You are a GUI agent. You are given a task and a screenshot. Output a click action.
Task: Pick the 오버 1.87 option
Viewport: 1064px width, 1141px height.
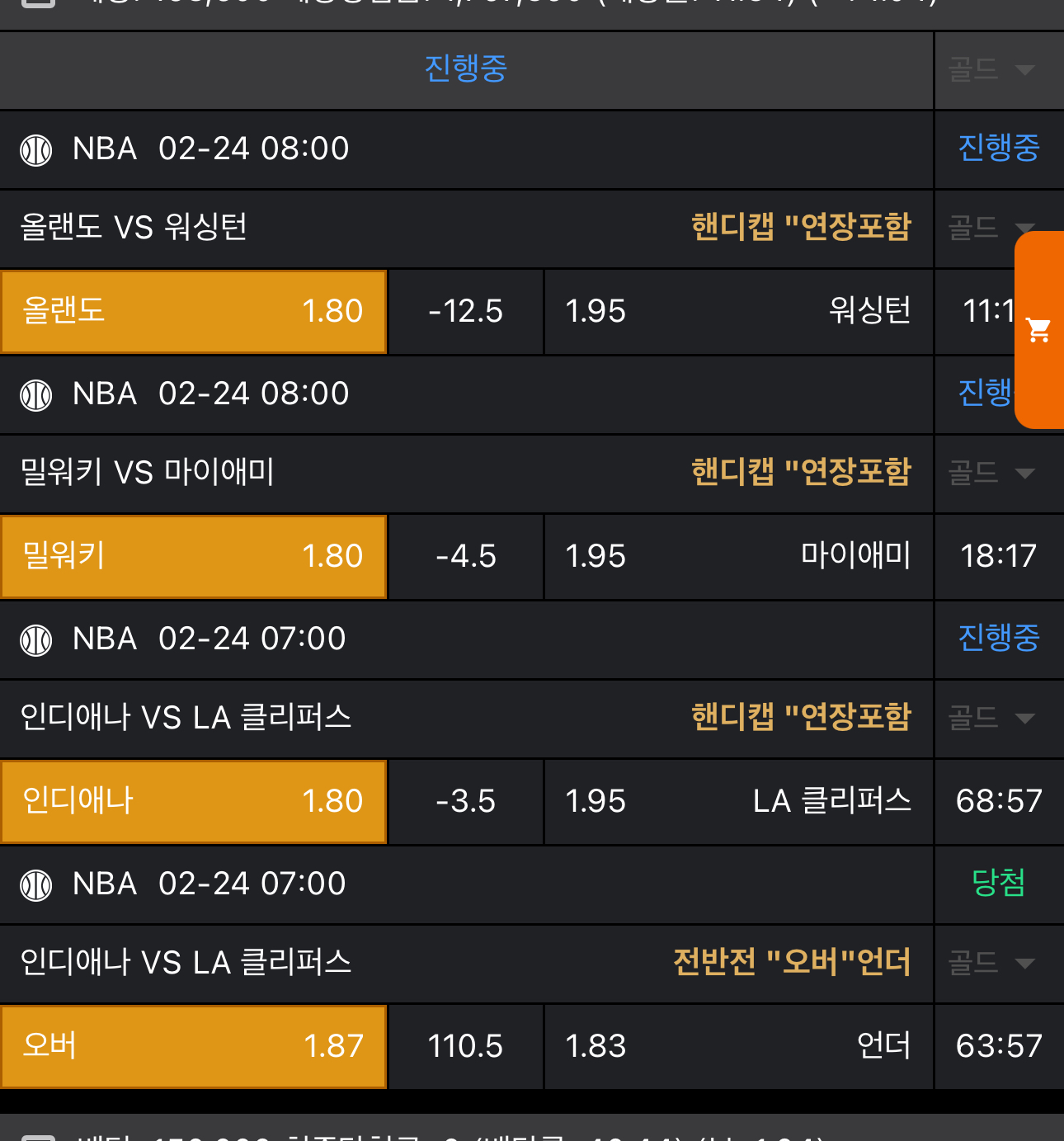(x=194, y=1046)
